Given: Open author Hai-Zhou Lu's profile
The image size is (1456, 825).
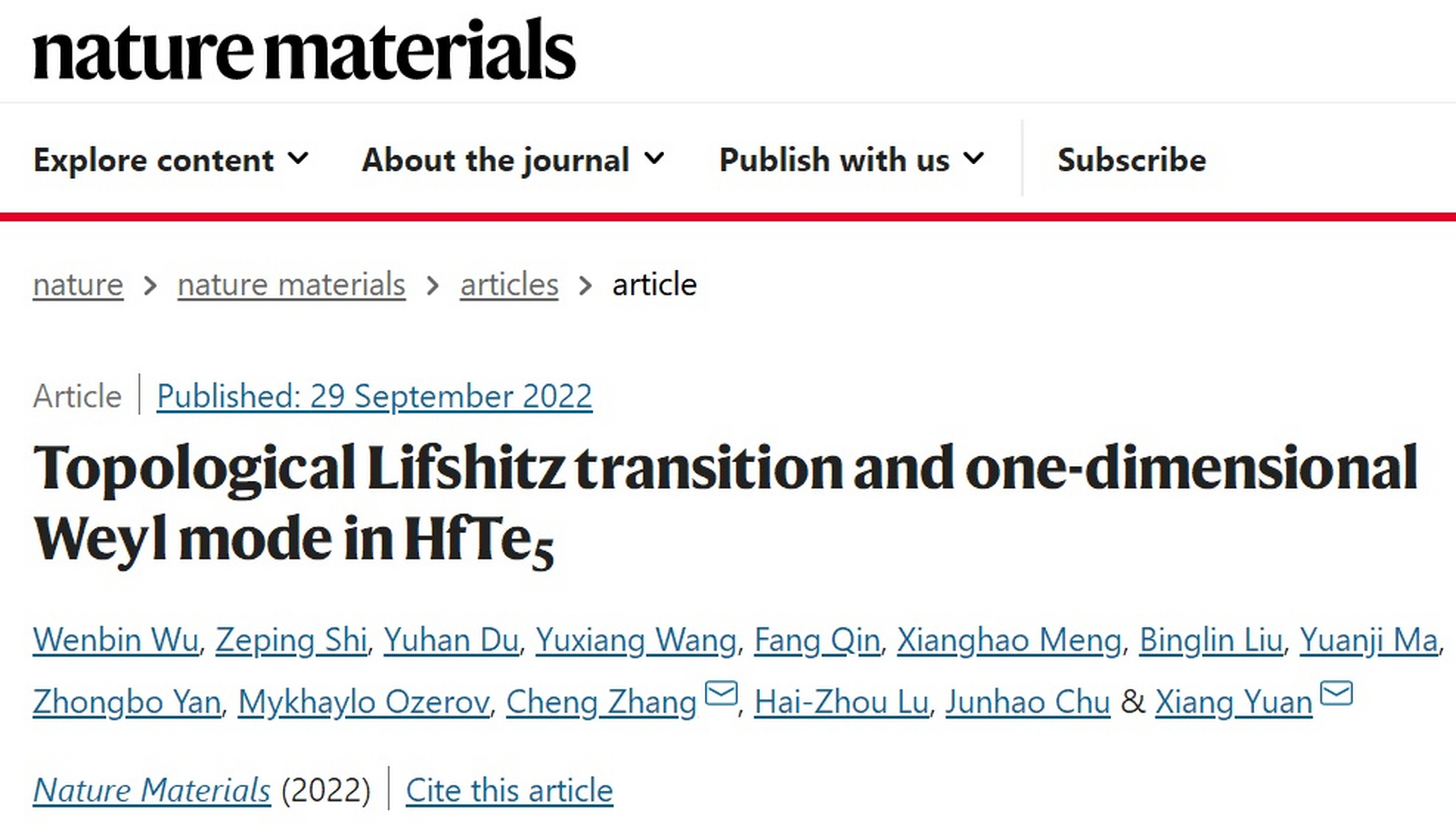Looking at the screenshot, I should click(841, 702).
